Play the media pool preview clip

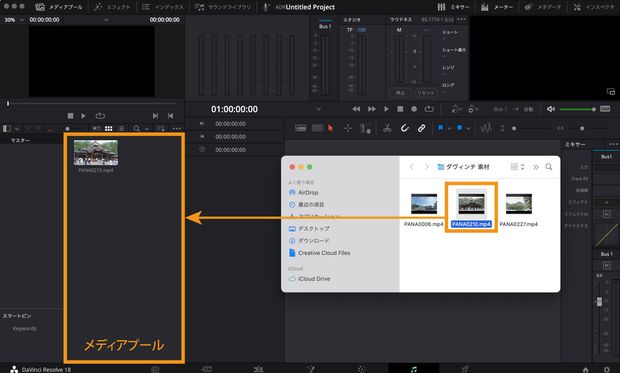coord(83,116)
